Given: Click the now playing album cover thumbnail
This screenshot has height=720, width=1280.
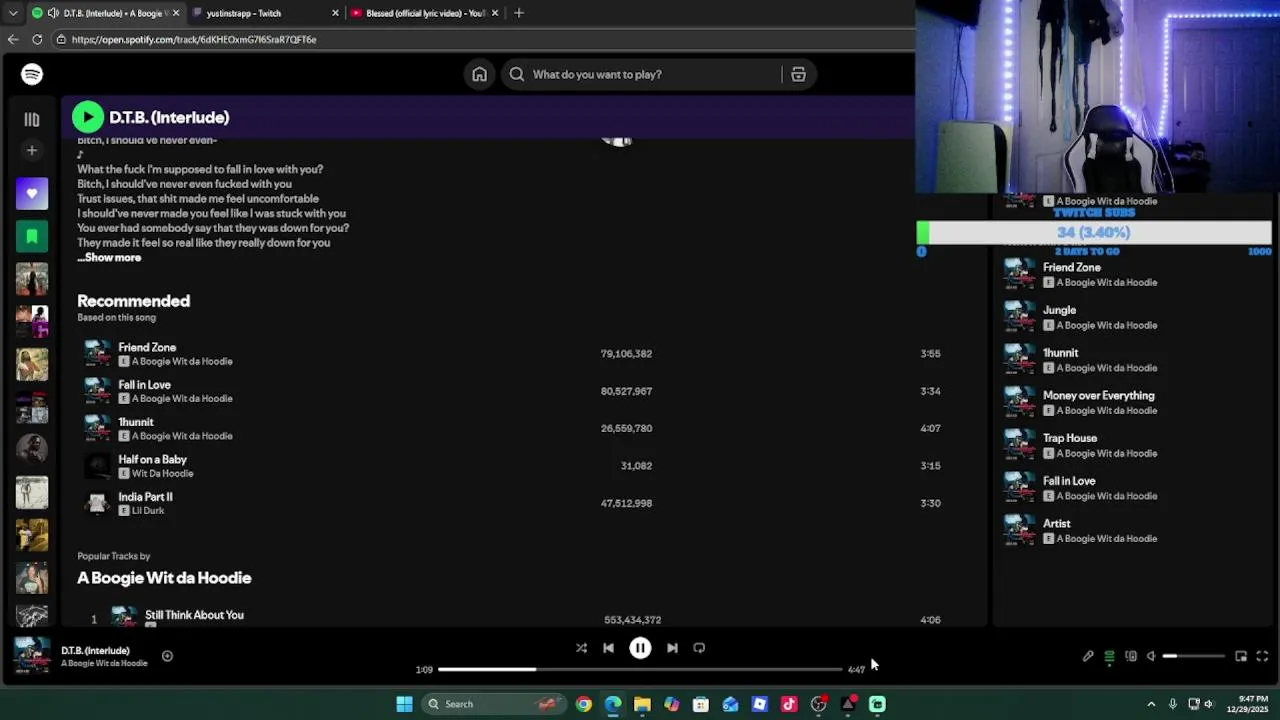Looking at the screenshot, I should pos(32,656).
